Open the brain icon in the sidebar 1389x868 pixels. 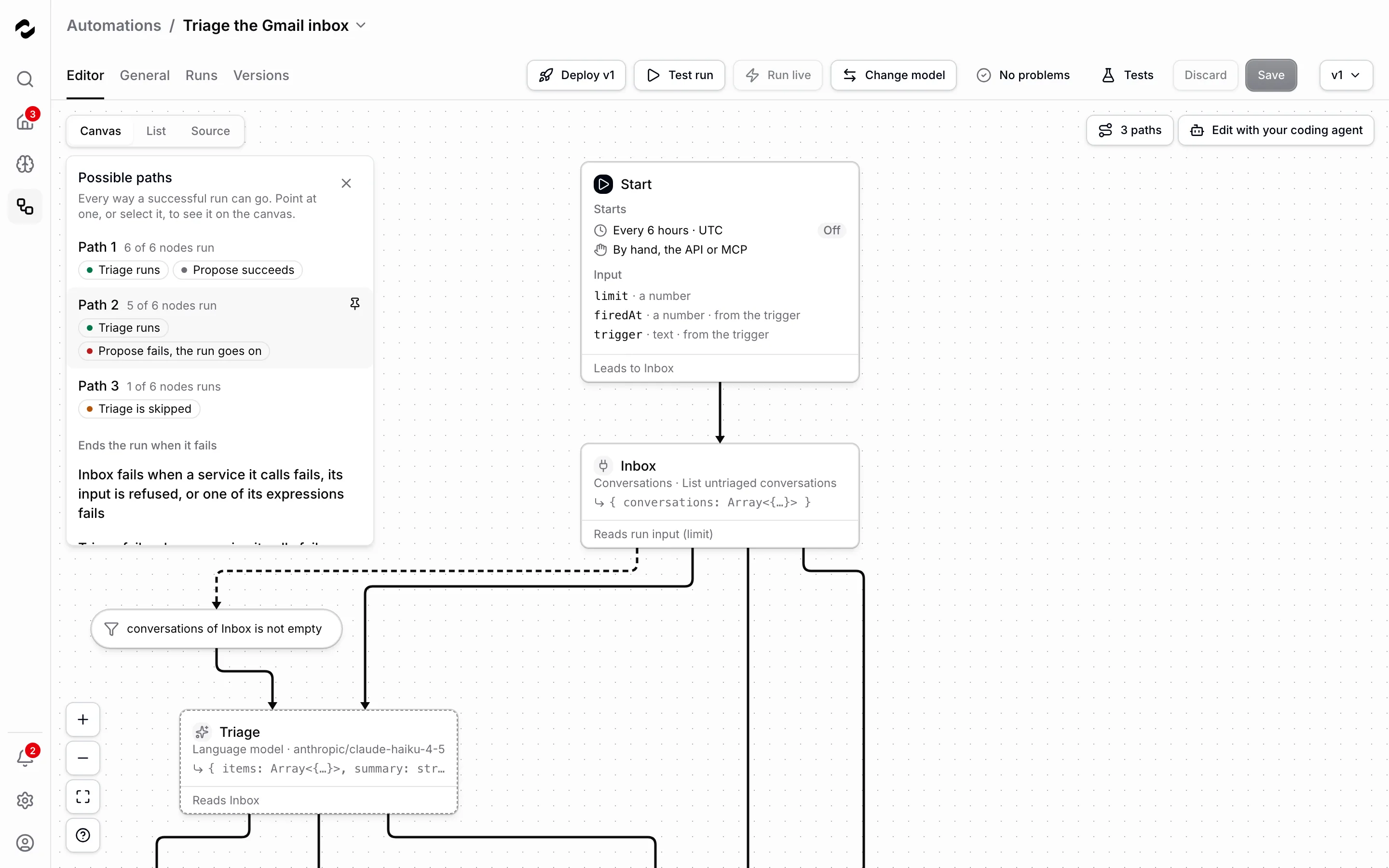click(25, 164)
